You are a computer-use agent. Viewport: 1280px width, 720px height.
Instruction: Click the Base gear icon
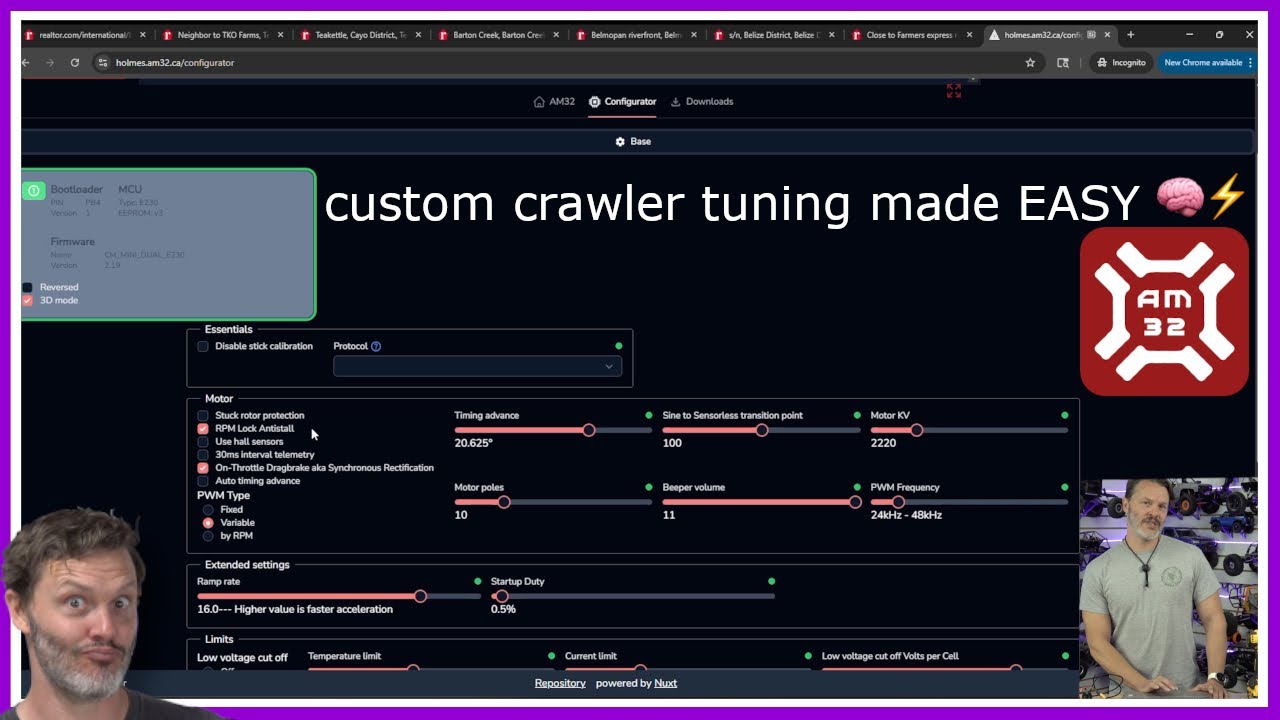pyautogui.click(x=620, y=141)
